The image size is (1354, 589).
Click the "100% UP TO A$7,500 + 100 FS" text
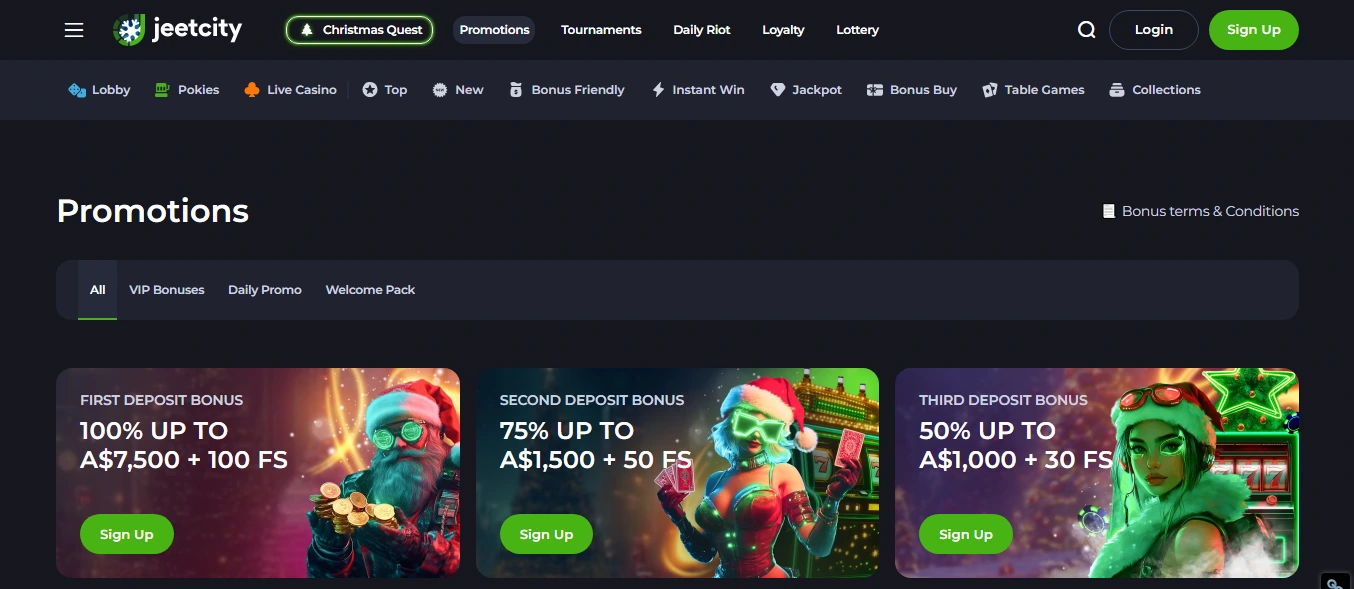[184, 445]
